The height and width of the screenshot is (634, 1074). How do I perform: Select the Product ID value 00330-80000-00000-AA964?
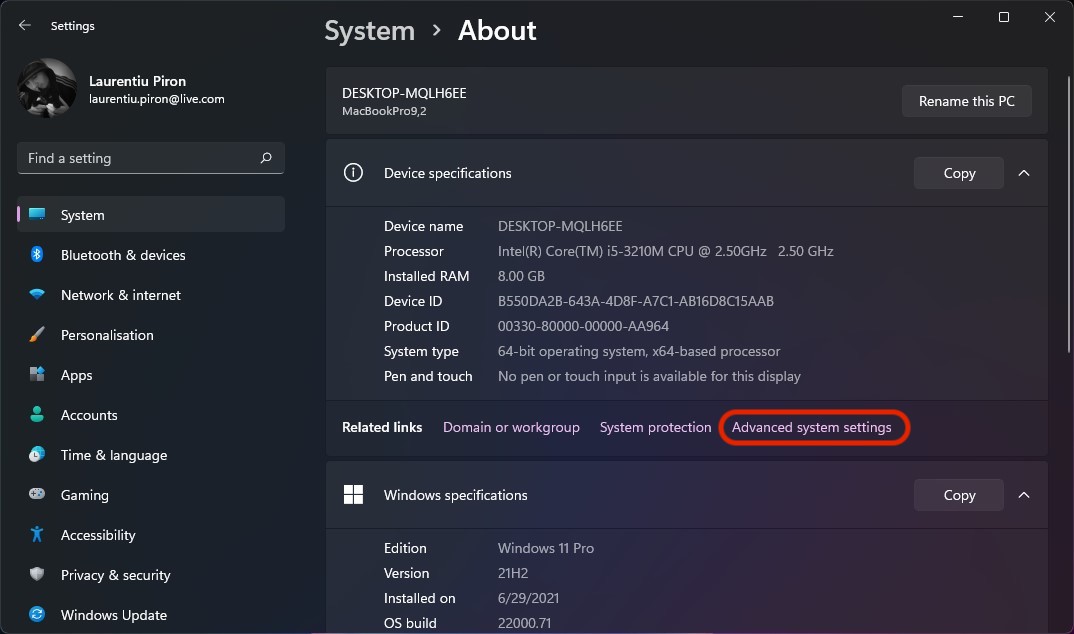pos(583,326)
